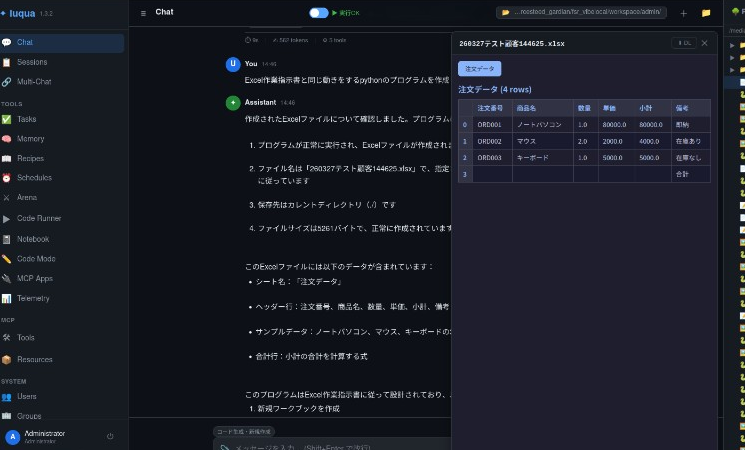This screenshot has height=450, width=745.
Task: Close the xlsx file preview panel
Action: click(705, 43)
